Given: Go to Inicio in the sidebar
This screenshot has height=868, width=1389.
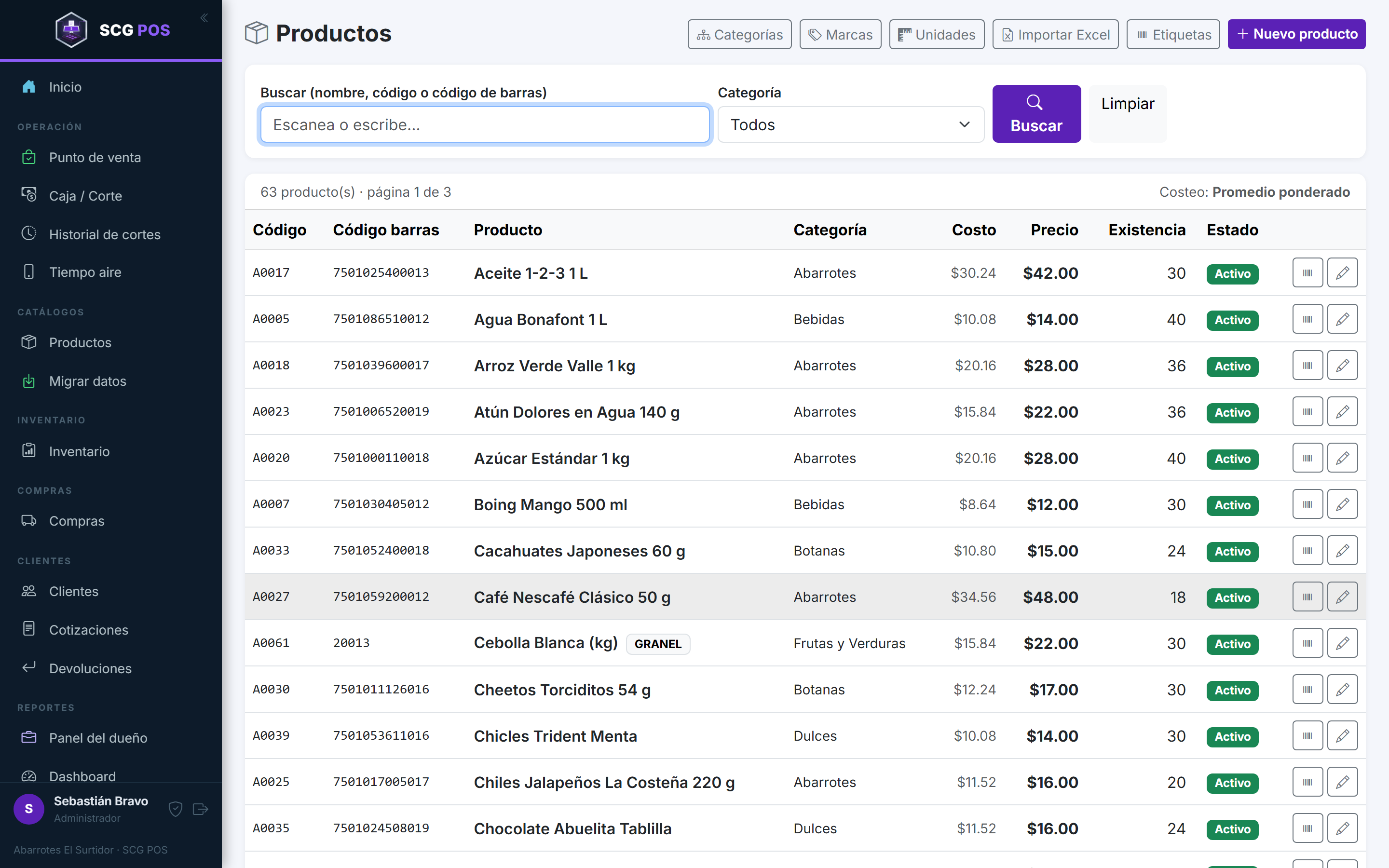Looking at the screenshot, I should coord(111,87).
